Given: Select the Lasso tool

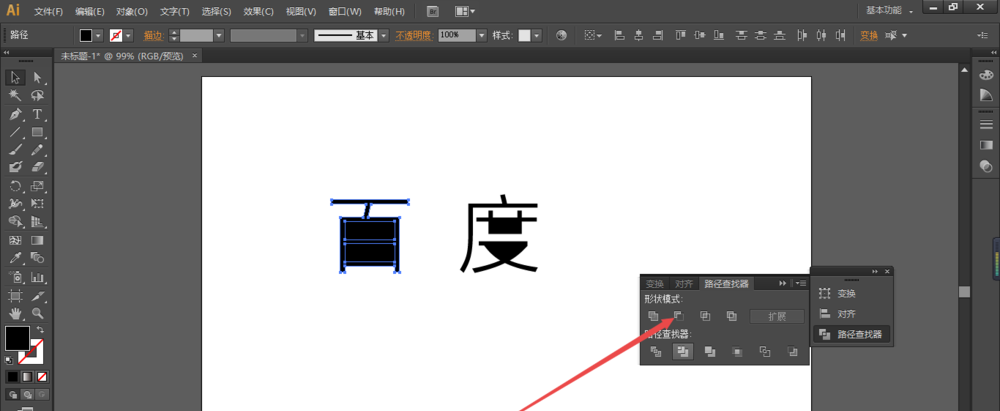Looking at the screenshot, I should 38,96.
